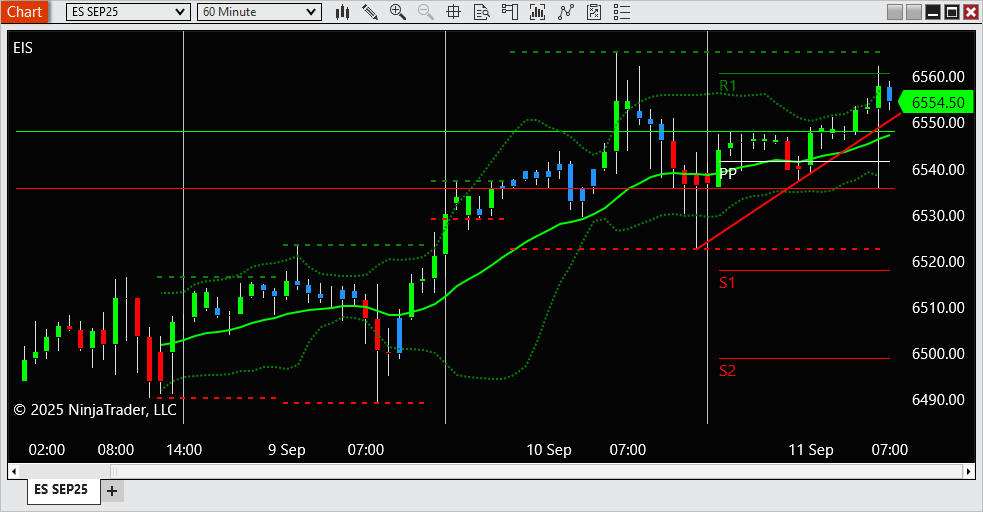The width and height of the screenshot is (983, 512).
Task: Click the first gray window link button
Action: point(895,12)
